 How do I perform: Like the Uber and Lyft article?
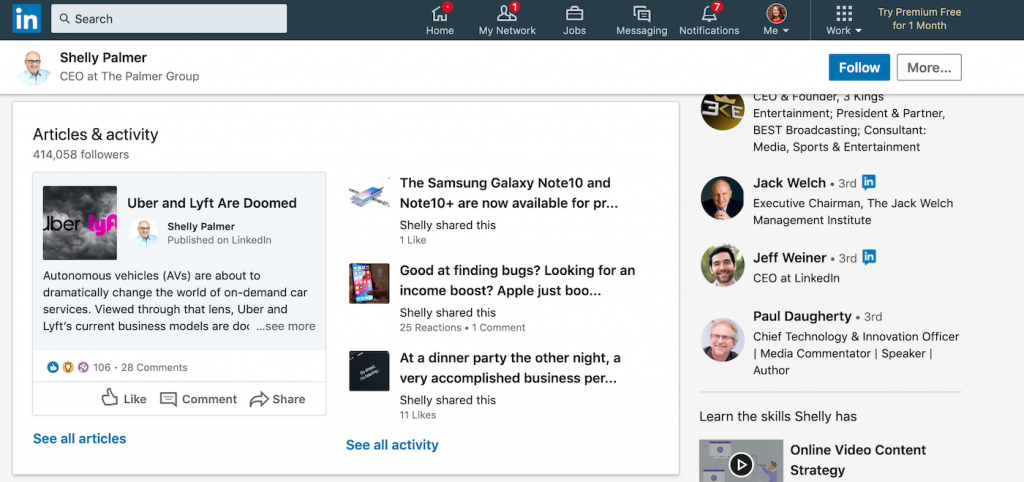[124, 398]
